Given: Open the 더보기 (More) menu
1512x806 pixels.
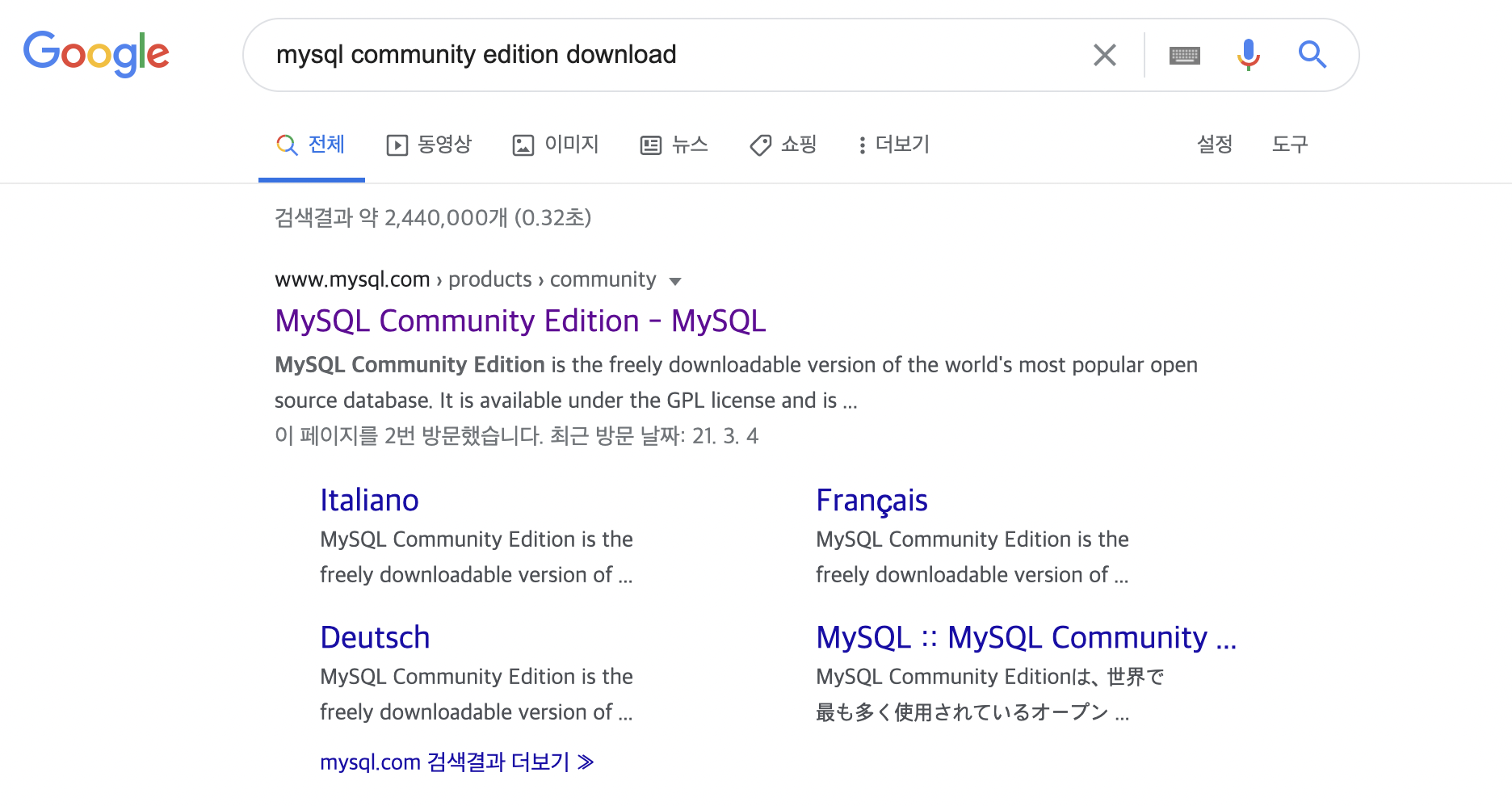Looking at the screenshot, I should 894,145.
